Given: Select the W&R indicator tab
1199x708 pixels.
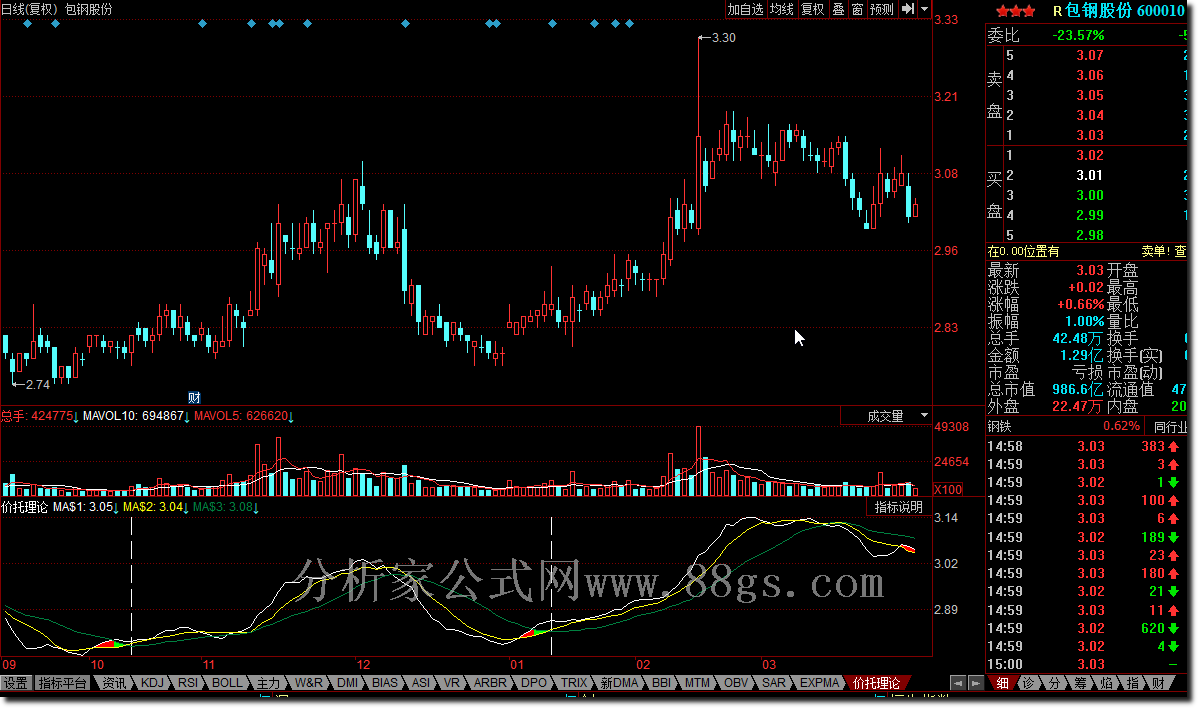Looking at the screenshot, I should pyautogui.click(x=309, y=683).
